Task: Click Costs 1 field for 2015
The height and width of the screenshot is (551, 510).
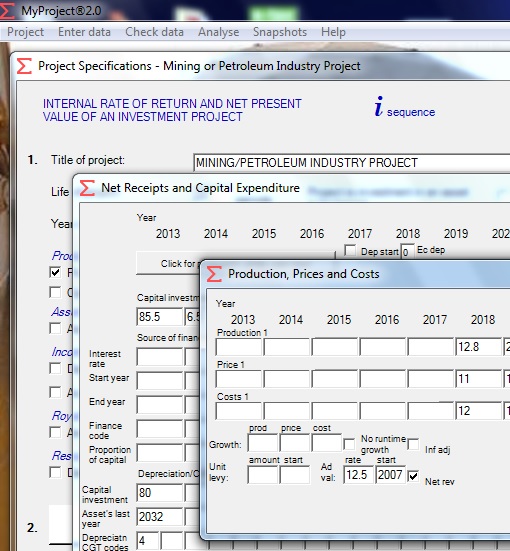Action: (x=335, y=411)
